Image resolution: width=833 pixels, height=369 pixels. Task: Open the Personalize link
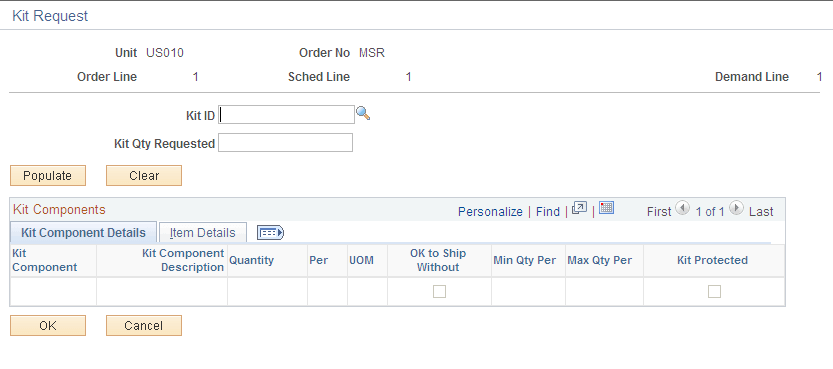pyautogui.click(x=490, y=212)
